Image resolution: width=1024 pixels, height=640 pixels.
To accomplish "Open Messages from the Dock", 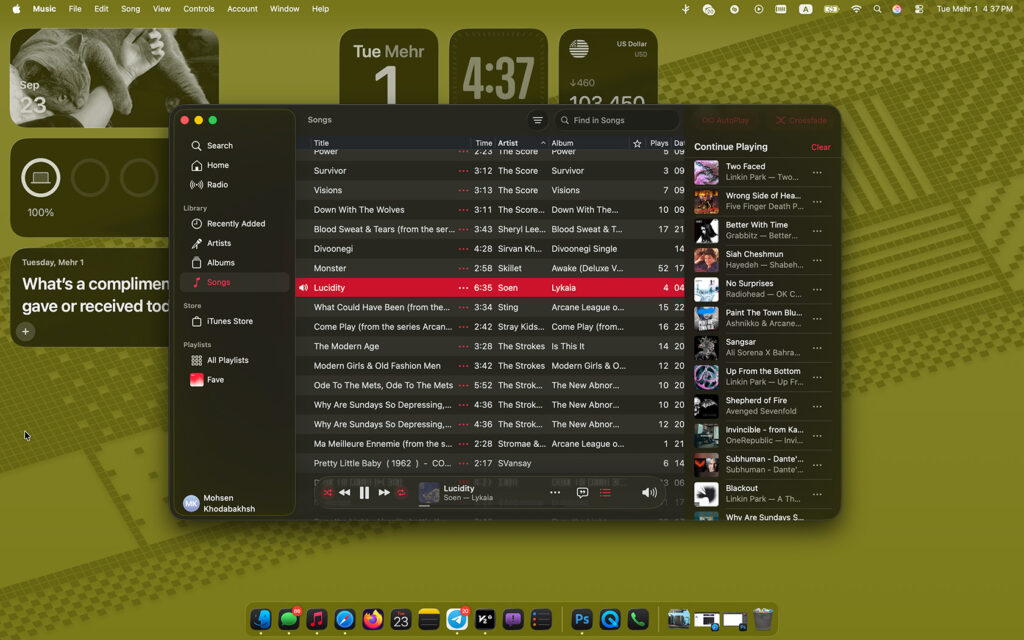I will tap(289, 619).
